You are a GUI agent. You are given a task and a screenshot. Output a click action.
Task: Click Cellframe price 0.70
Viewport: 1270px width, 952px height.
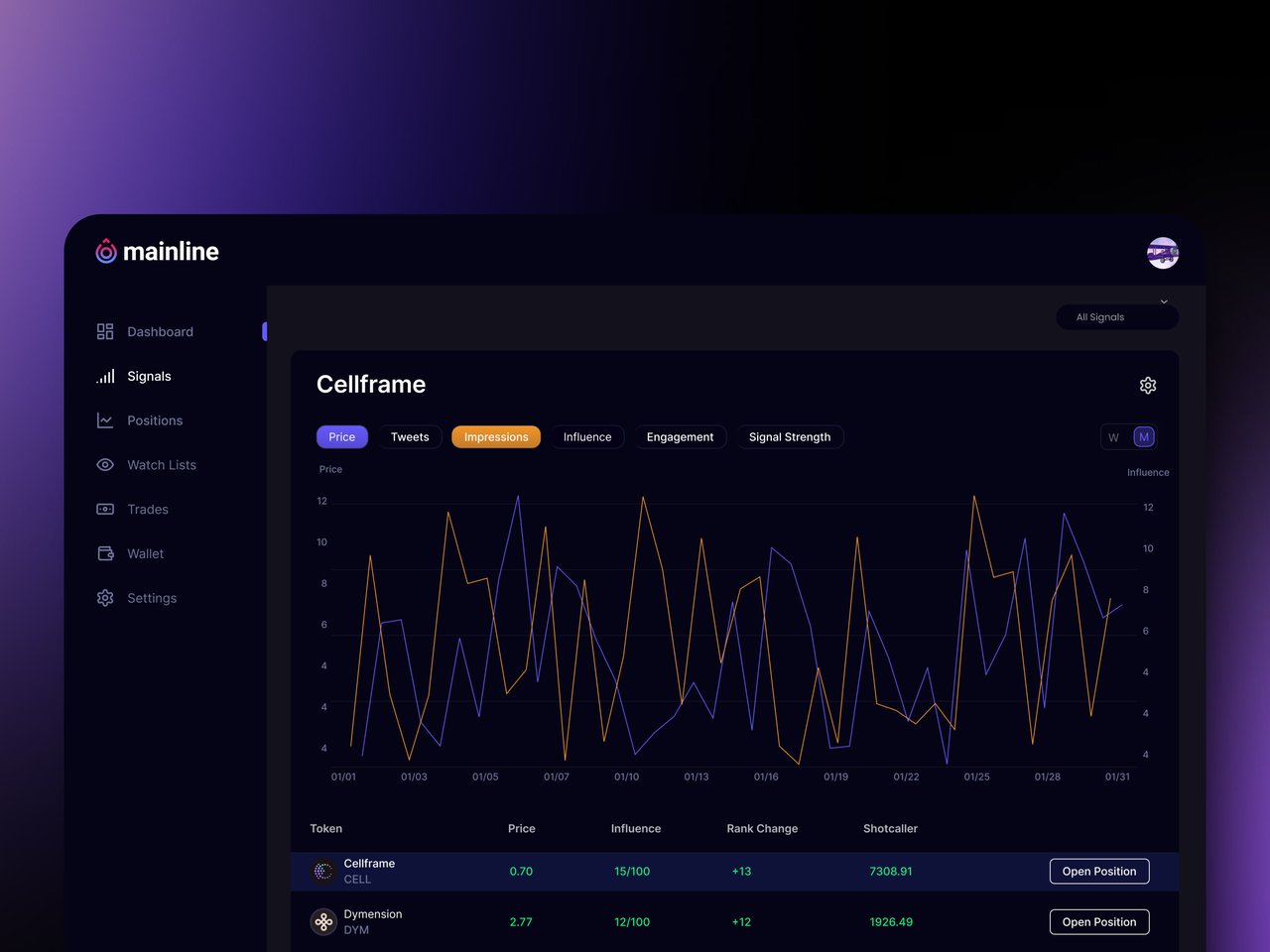(x=521, y=872)
